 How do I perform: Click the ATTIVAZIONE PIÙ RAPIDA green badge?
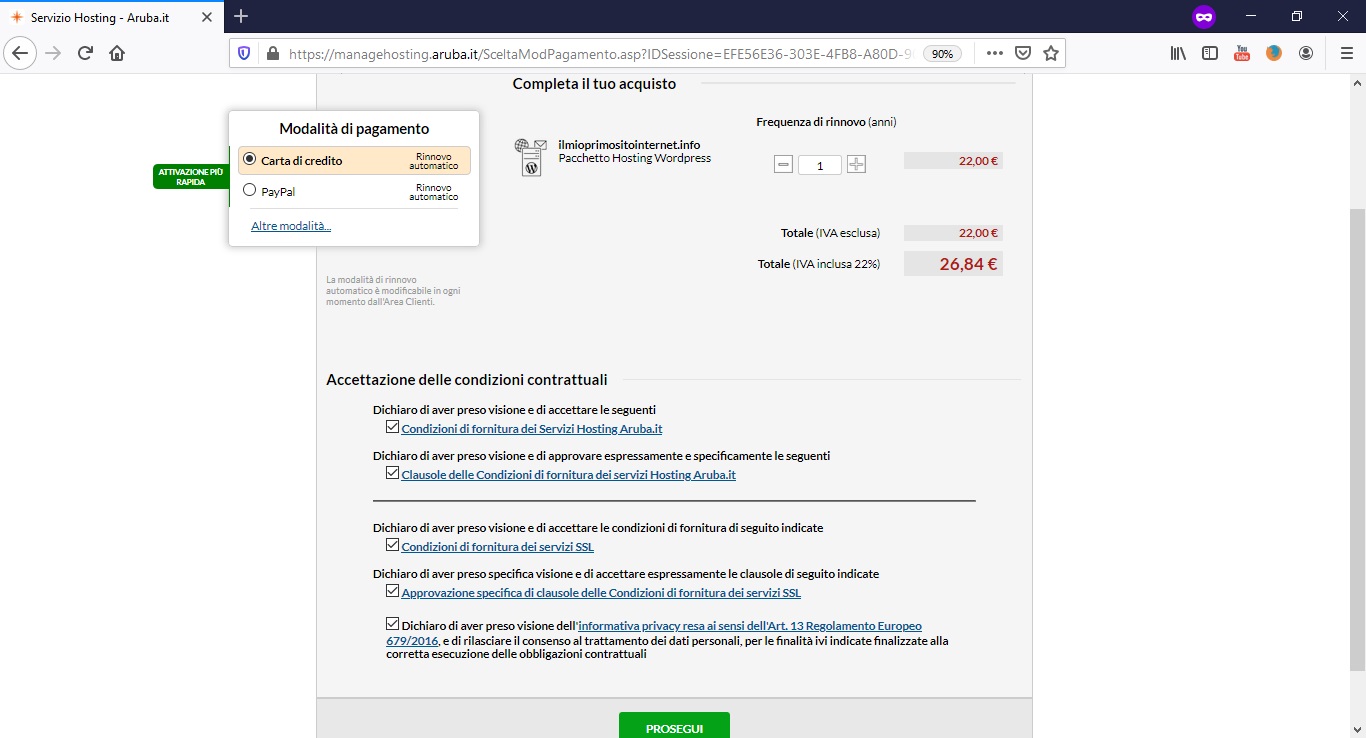coord(190,177)
